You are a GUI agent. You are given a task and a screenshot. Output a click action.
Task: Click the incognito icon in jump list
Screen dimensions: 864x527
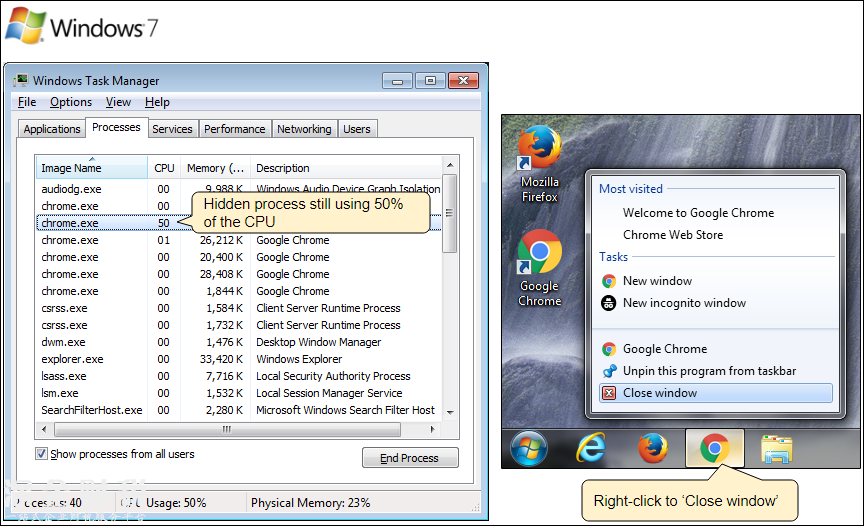(x=609, y=303)
